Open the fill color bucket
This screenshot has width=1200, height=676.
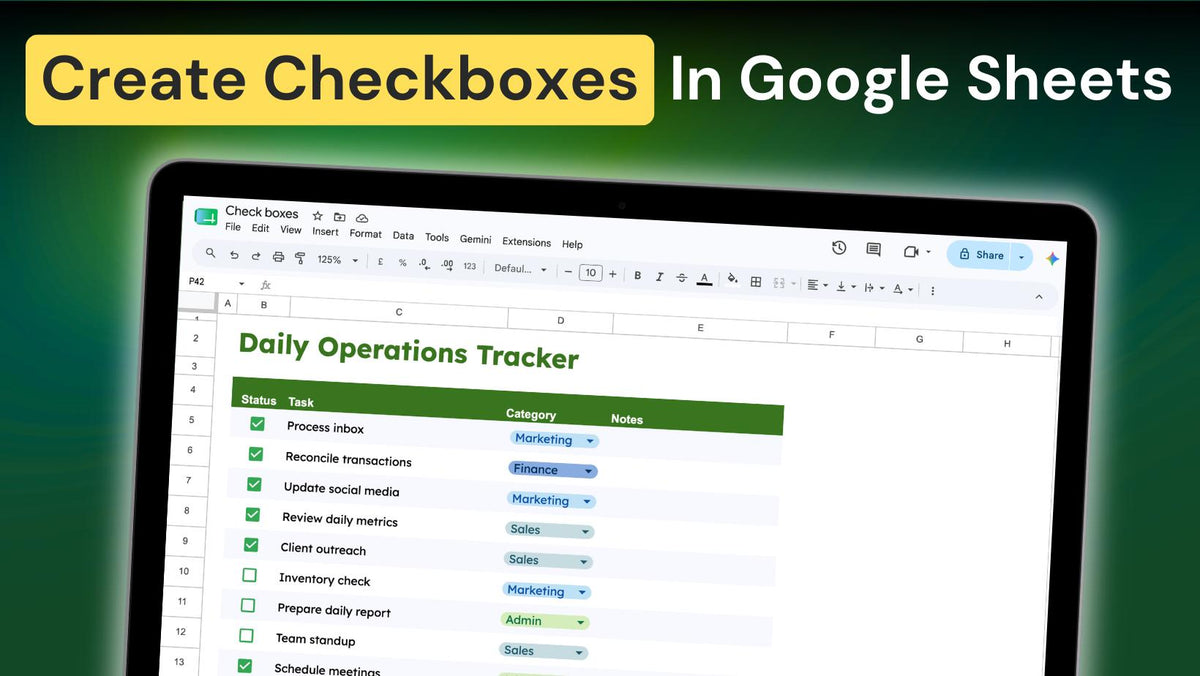pyautogui.click(x=732, y=280)
